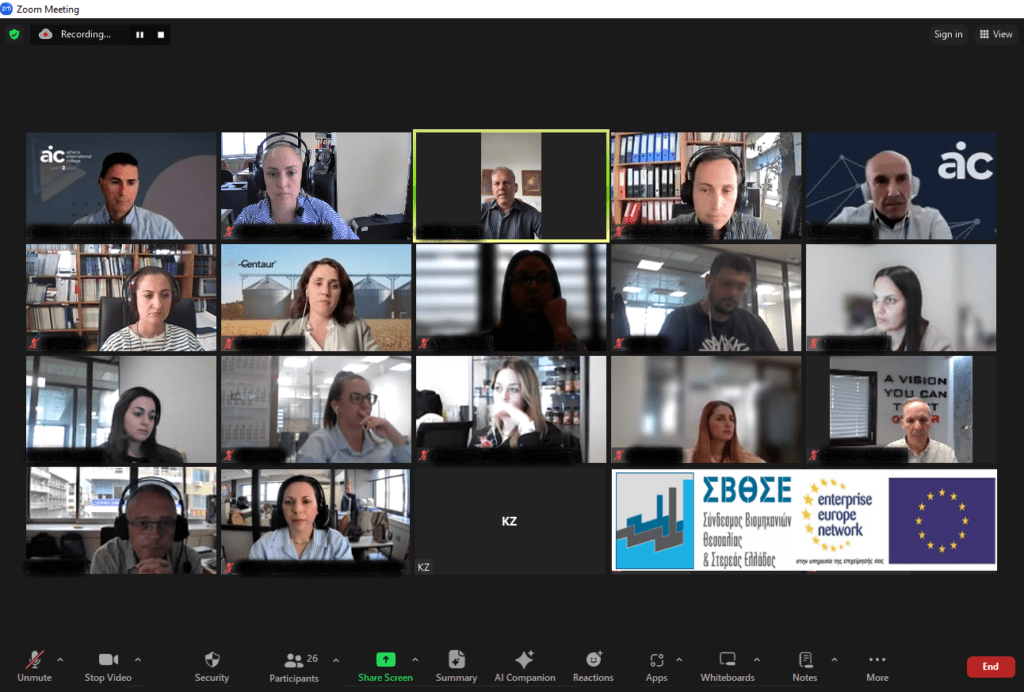Open the Notes tool
Screen dimensions: 1024x692
click(x=805, y=660)
